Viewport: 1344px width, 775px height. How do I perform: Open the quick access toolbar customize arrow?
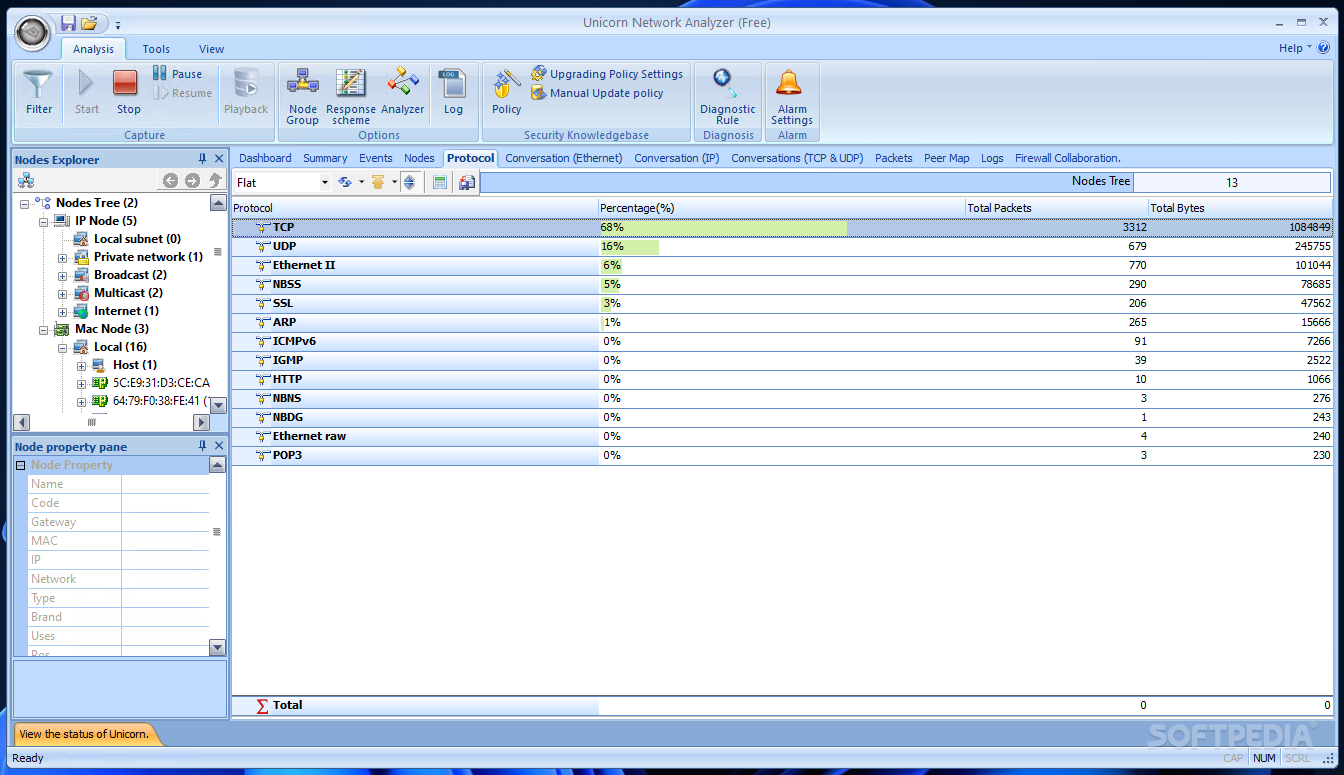click(117, 24)
